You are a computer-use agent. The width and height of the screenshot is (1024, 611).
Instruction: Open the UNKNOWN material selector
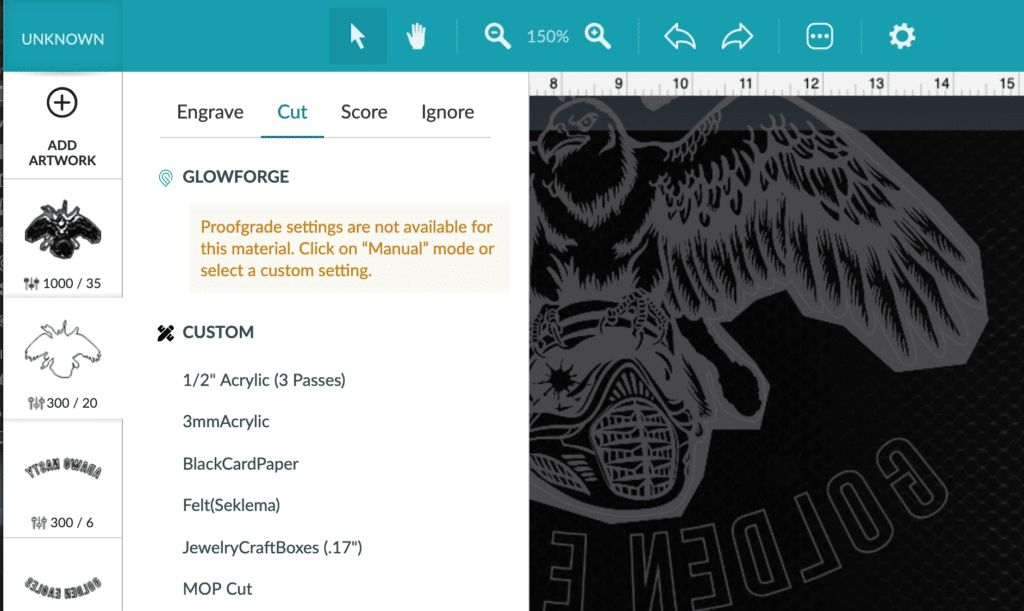[x=63, y=39]
